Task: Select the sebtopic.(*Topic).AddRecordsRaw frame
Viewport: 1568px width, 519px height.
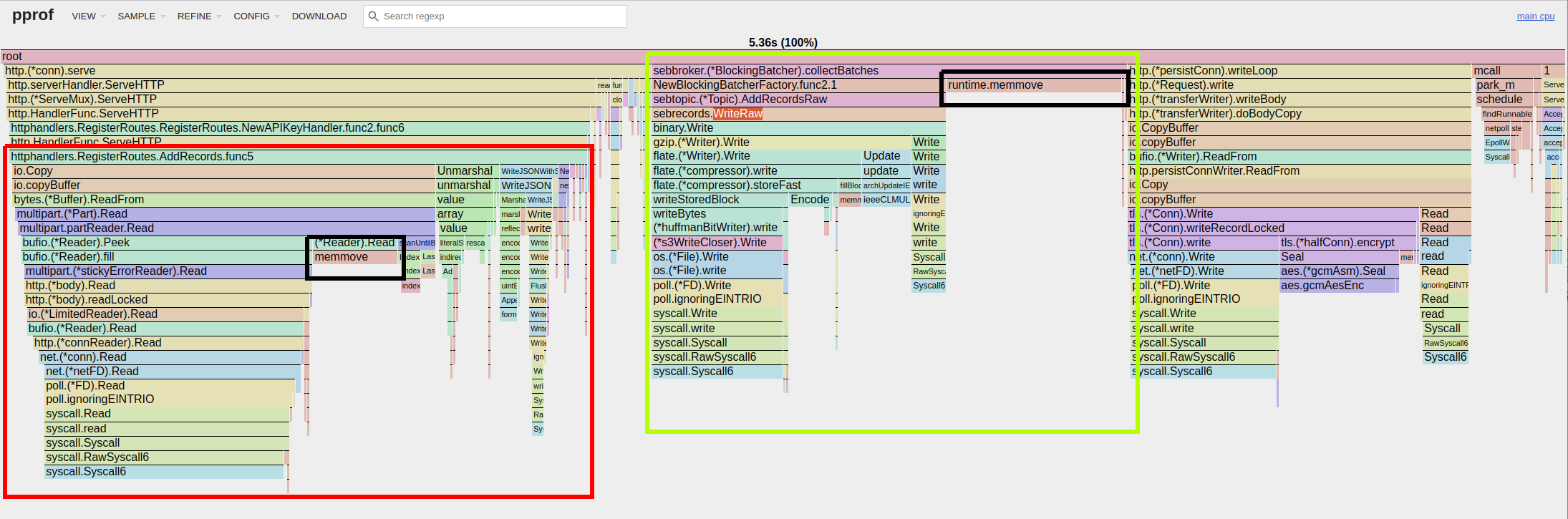Action: coord(798,100)
